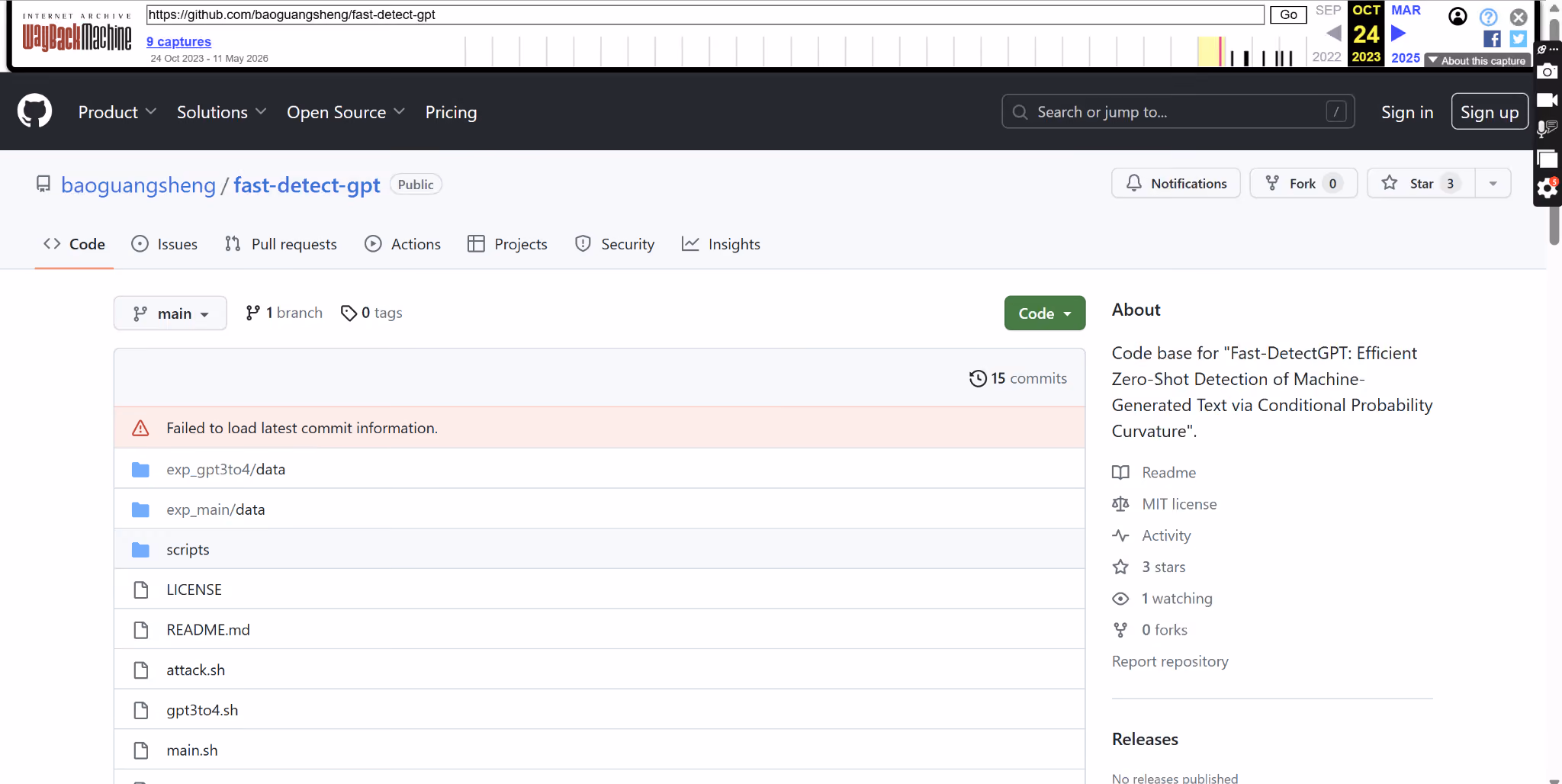This screenshot has height=784, width=1562.
Task: Open the exp_gpt3to4/data folder
Action: point(226,469)
